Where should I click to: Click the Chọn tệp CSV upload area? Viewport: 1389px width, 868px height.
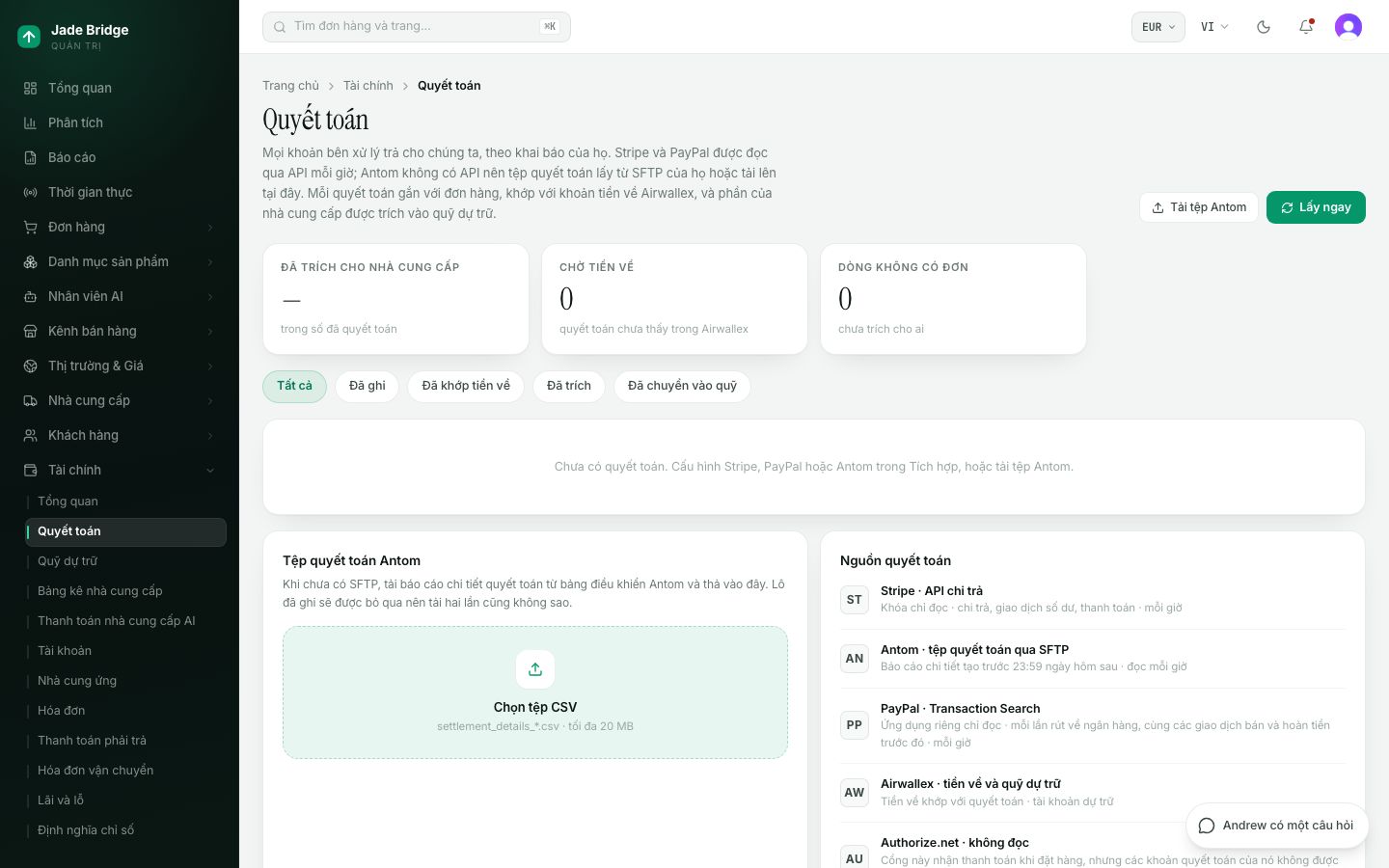(535, 692)
